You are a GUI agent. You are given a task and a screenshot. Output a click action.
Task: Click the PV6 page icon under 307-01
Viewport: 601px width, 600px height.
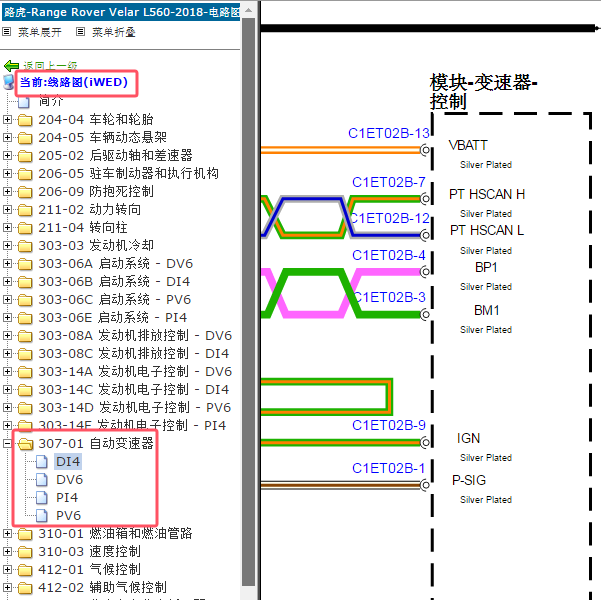(x=42, y=516)
